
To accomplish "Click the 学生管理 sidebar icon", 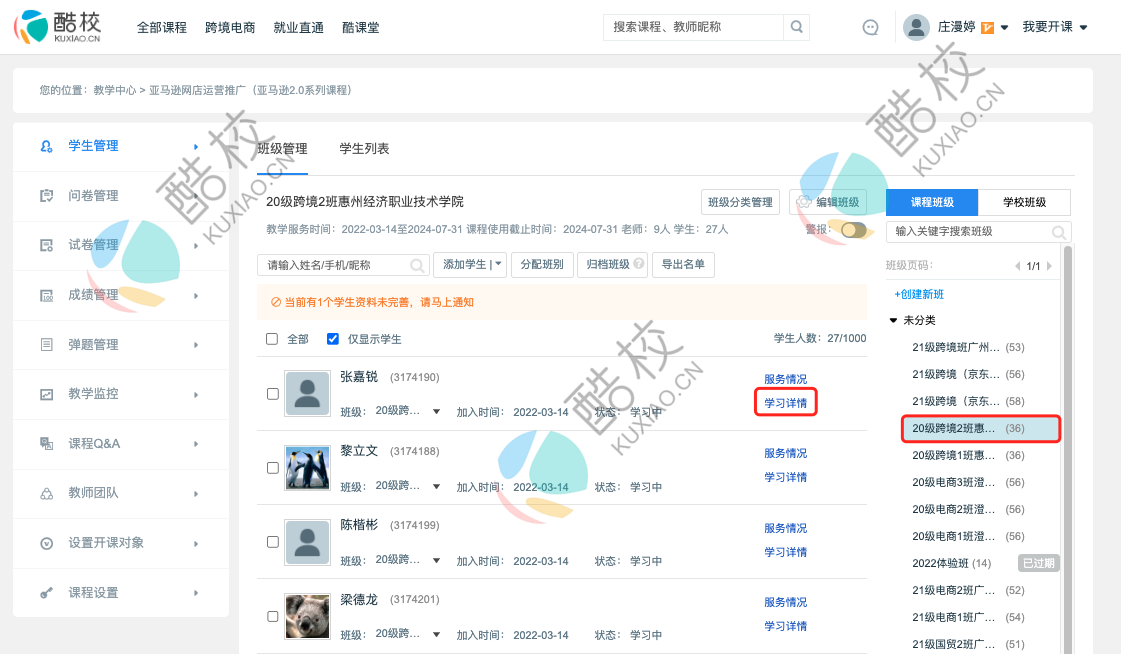I will [46, 146].
